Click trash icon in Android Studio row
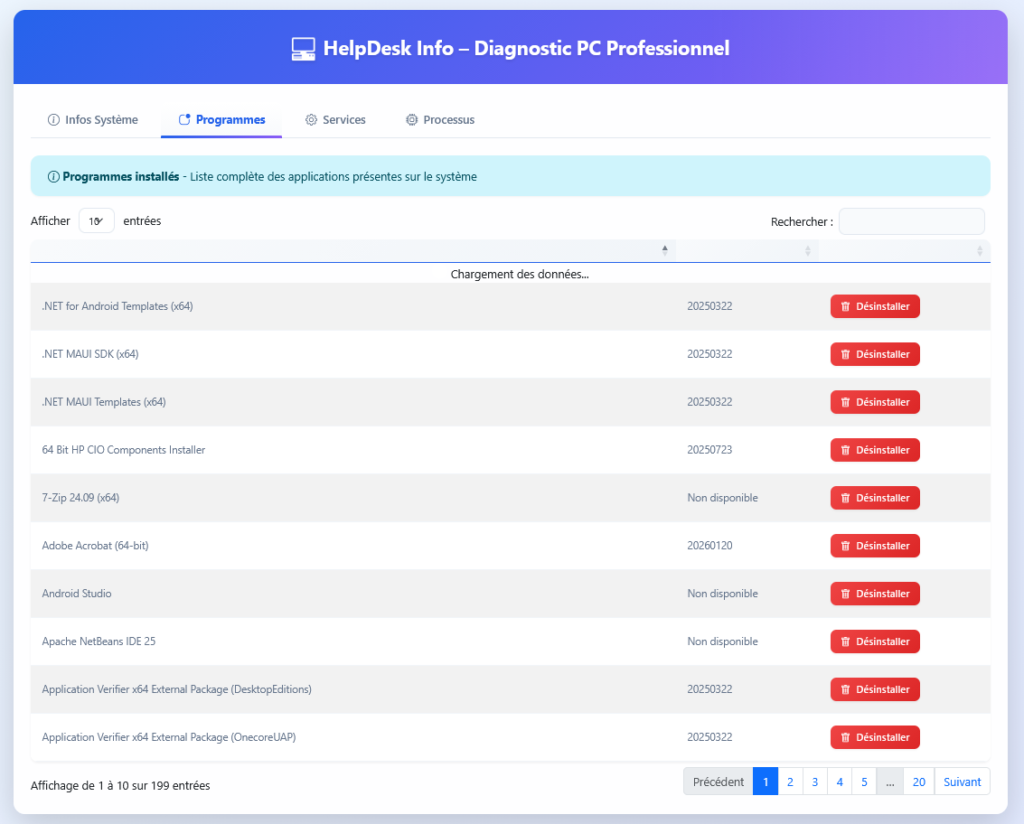The image size is (1024, 824). point(845,594)
